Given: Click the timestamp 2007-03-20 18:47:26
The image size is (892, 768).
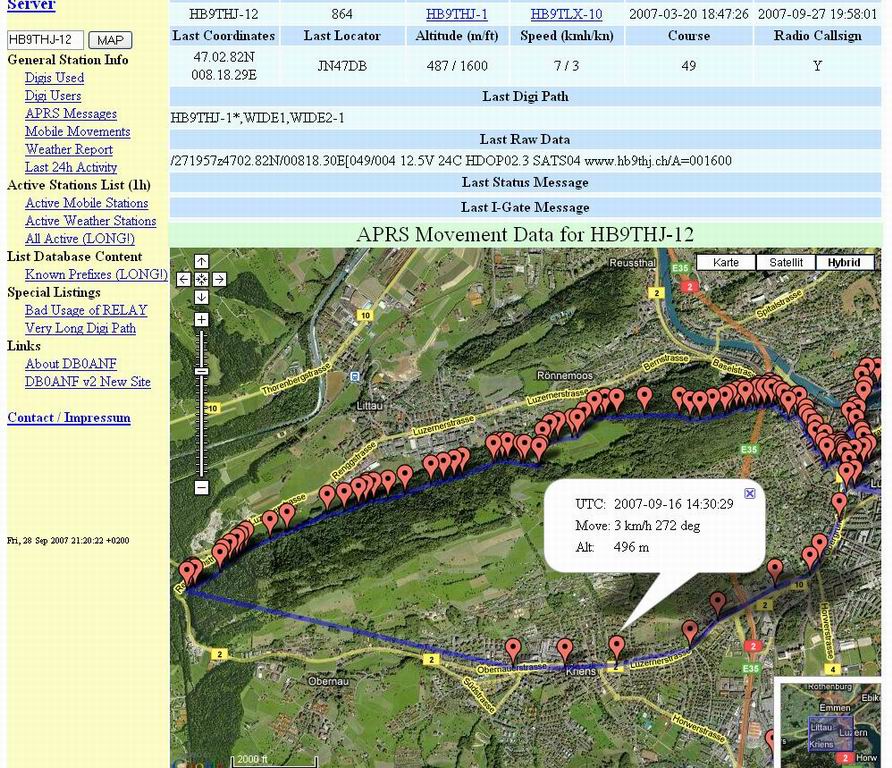Looking at the screenshot, I should pos(689,14).
